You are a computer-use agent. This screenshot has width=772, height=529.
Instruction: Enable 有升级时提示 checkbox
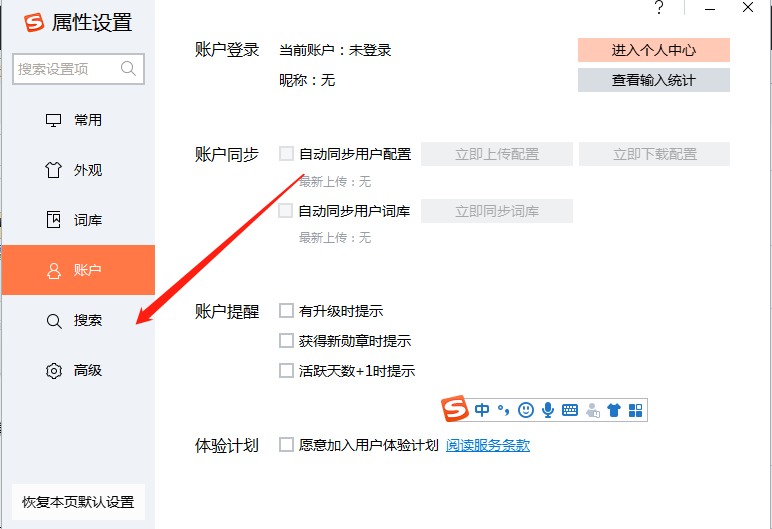click(x=286, y=311)
